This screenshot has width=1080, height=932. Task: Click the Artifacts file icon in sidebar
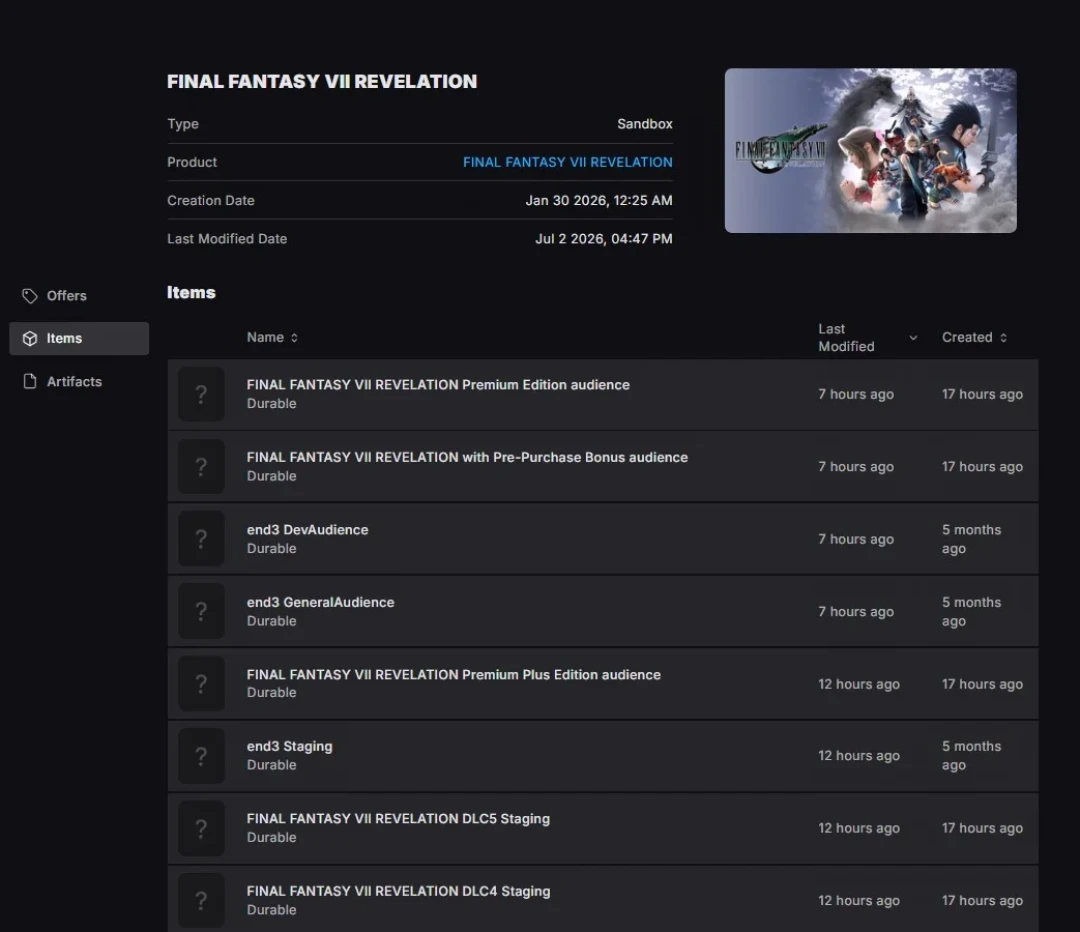[30, 382]
